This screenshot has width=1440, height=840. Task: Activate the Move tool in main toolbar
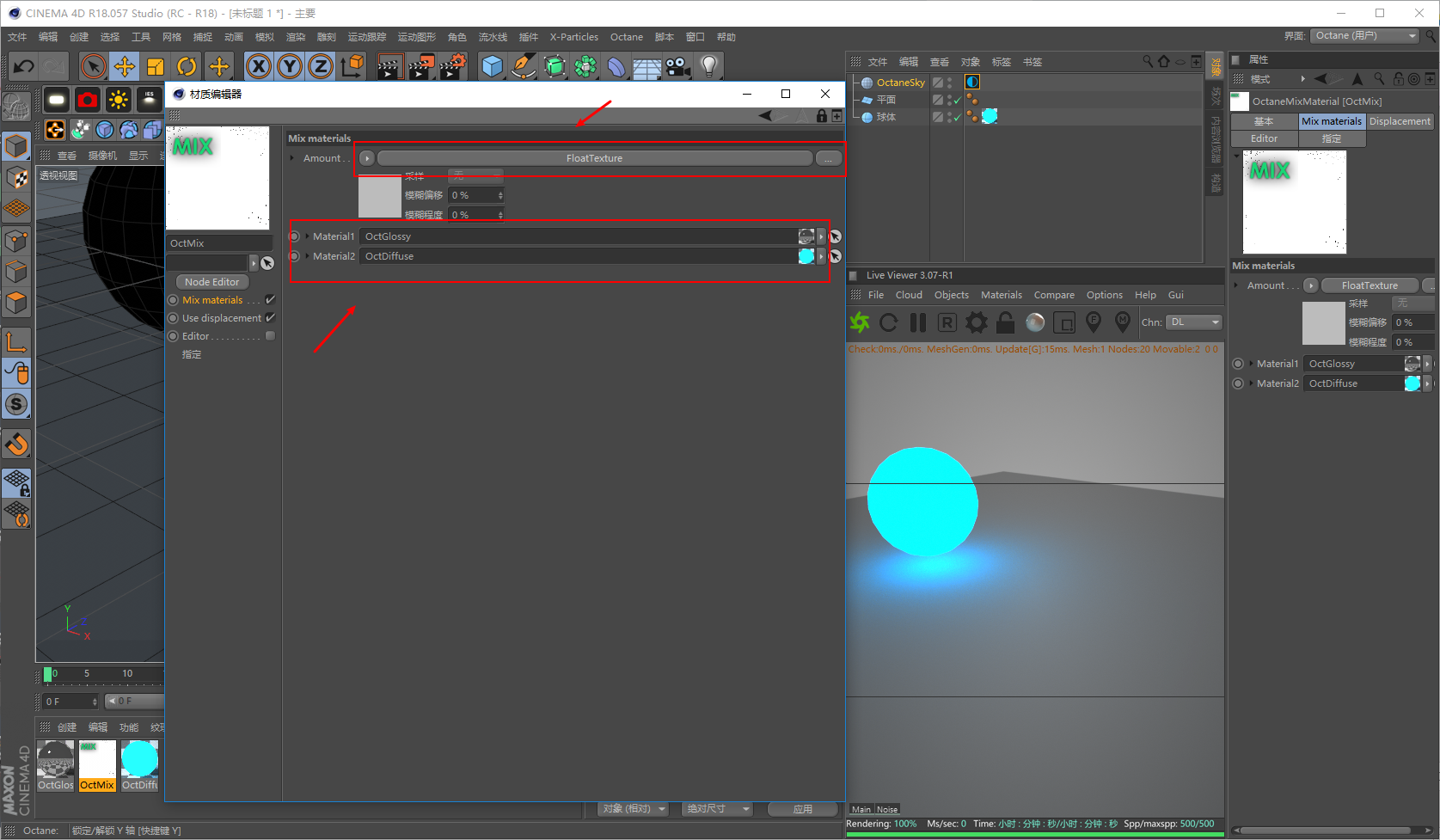click(125, 66)
